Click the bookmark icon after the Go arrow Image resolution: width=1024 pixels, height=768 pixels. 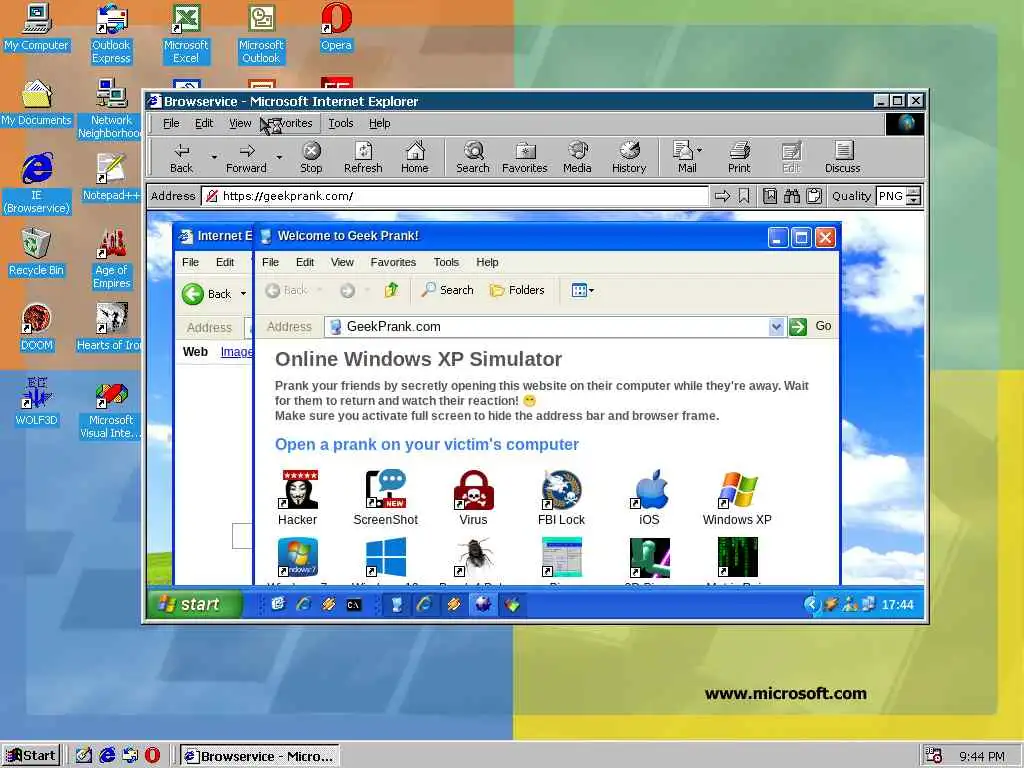coord(744,196)
